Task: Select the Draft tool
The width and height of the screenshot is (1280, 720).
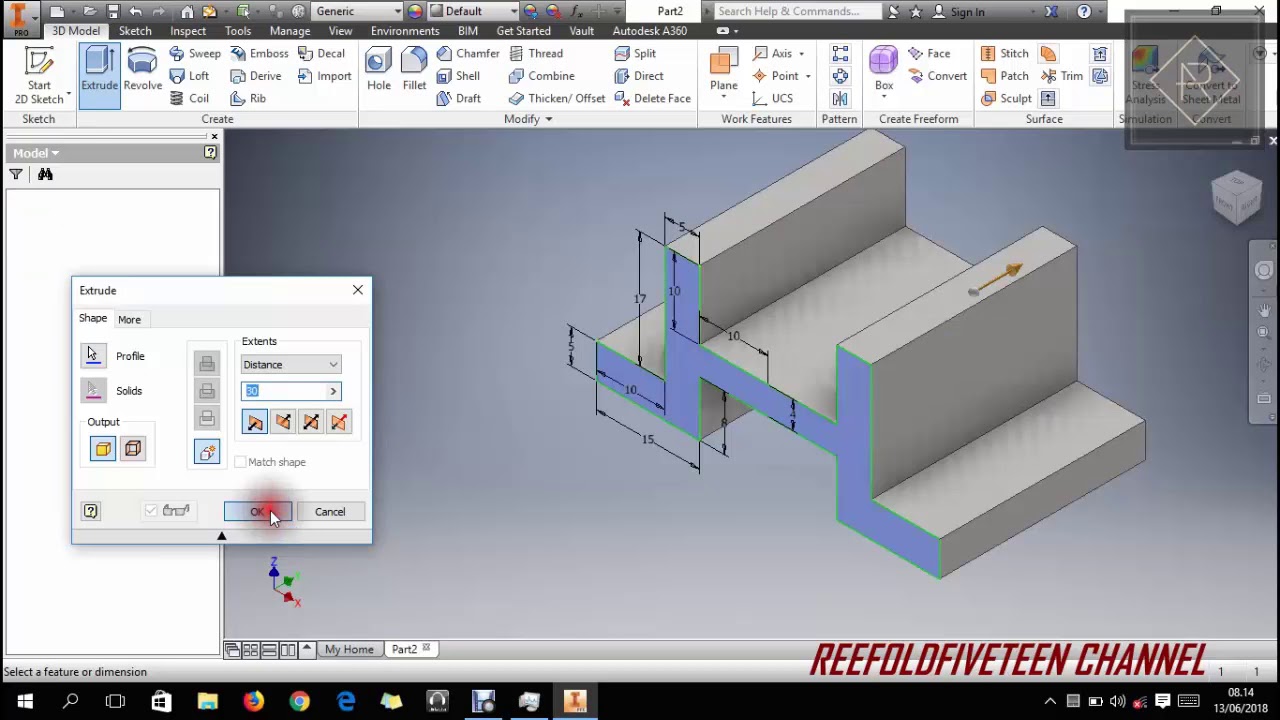Action: click(x=458, y=98)
